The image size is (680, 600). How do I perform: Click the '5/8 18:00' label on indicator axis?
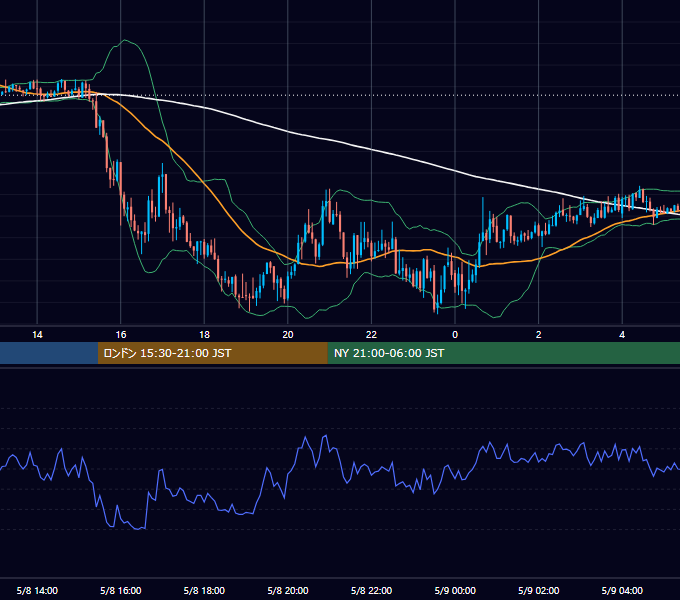[204, 590]
